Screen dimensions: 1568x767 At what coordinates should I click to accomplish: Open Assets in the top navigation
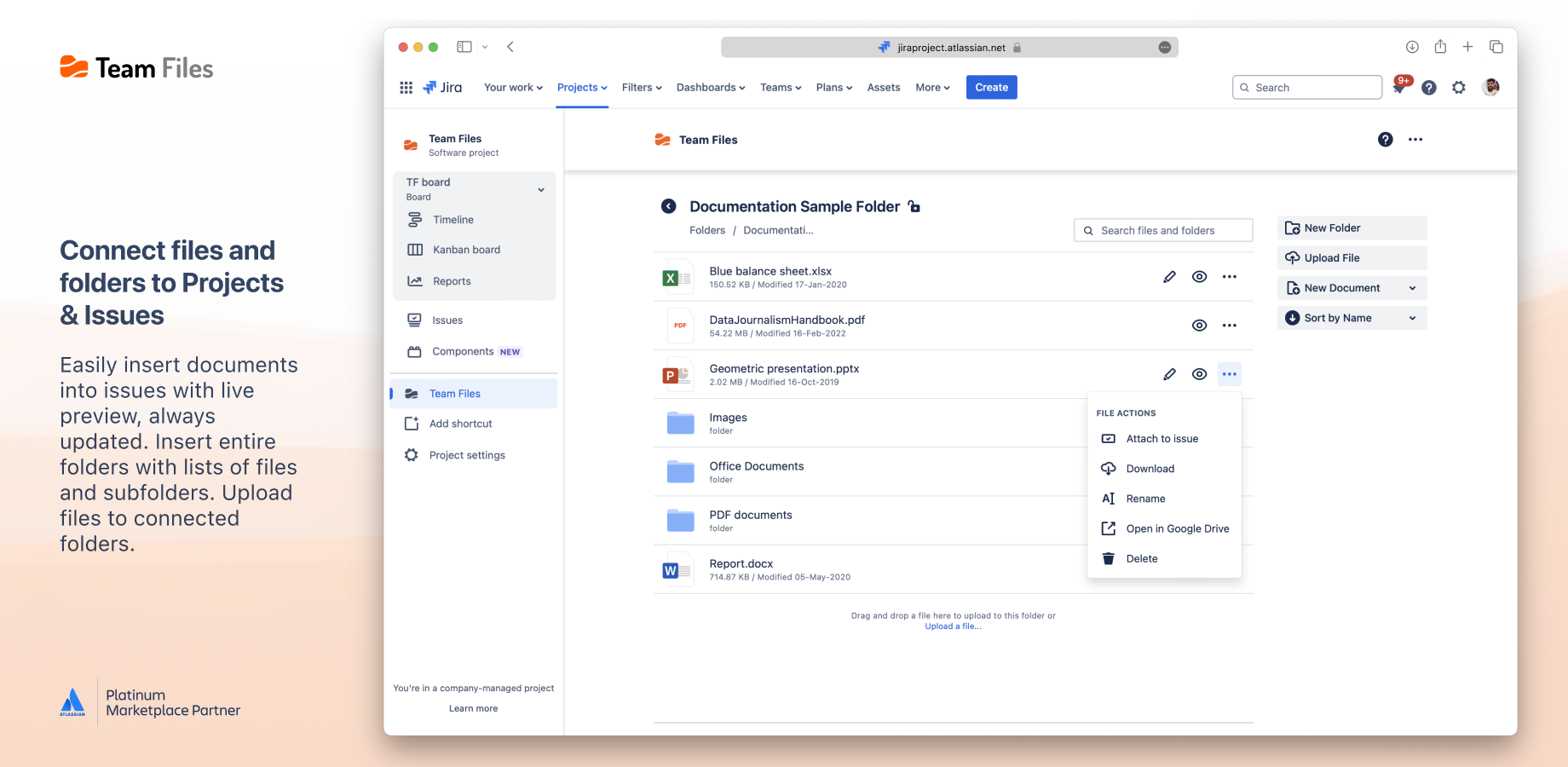click(884, 88)
